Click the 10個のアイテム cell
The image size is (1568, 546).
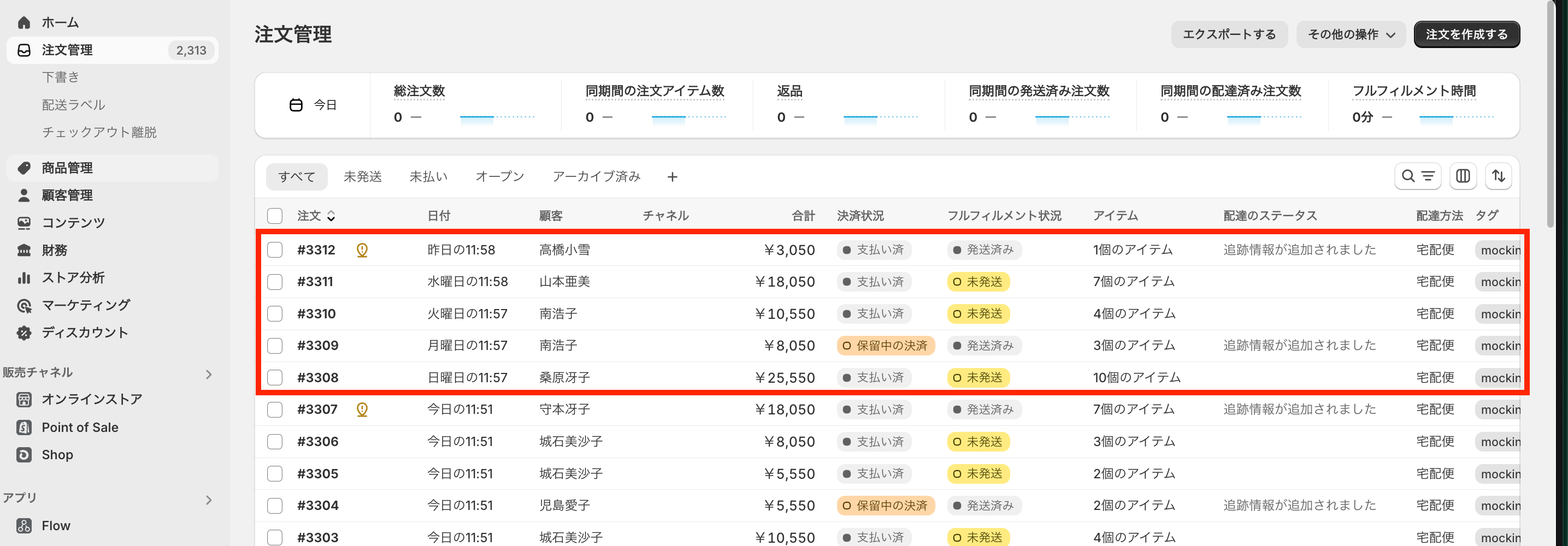coord(1136,378)
